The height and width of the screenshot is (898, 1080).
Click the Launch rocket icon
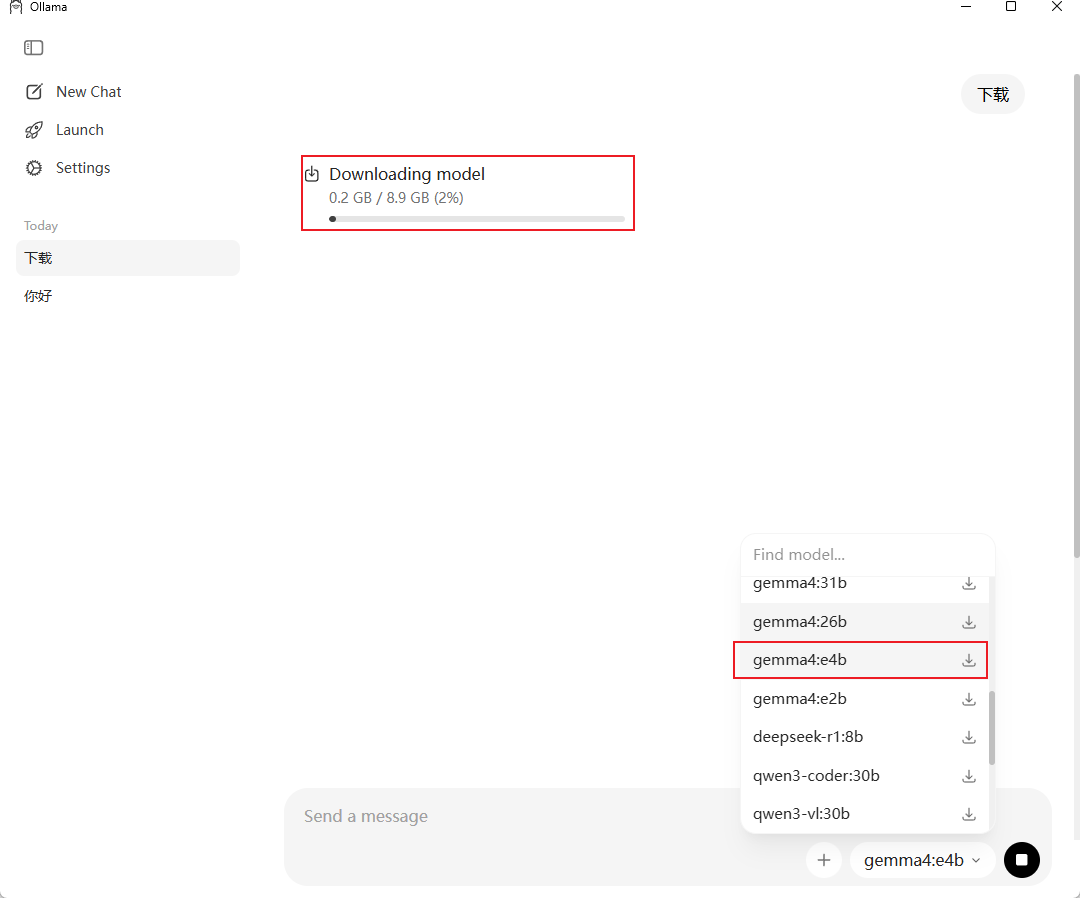pyautogui.click(x=34, y=130)
